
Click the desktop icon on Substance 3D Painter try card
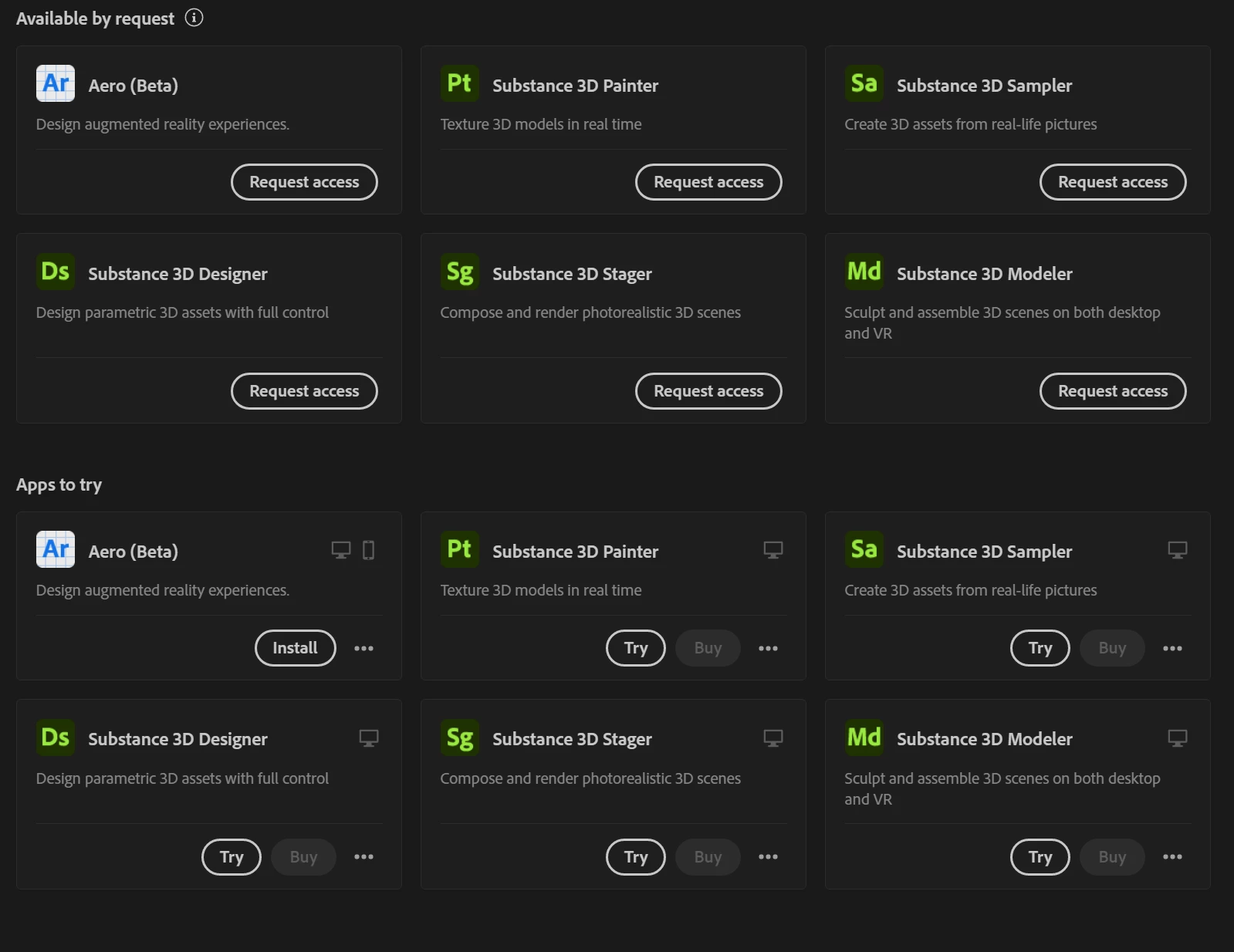coord(773,550)
